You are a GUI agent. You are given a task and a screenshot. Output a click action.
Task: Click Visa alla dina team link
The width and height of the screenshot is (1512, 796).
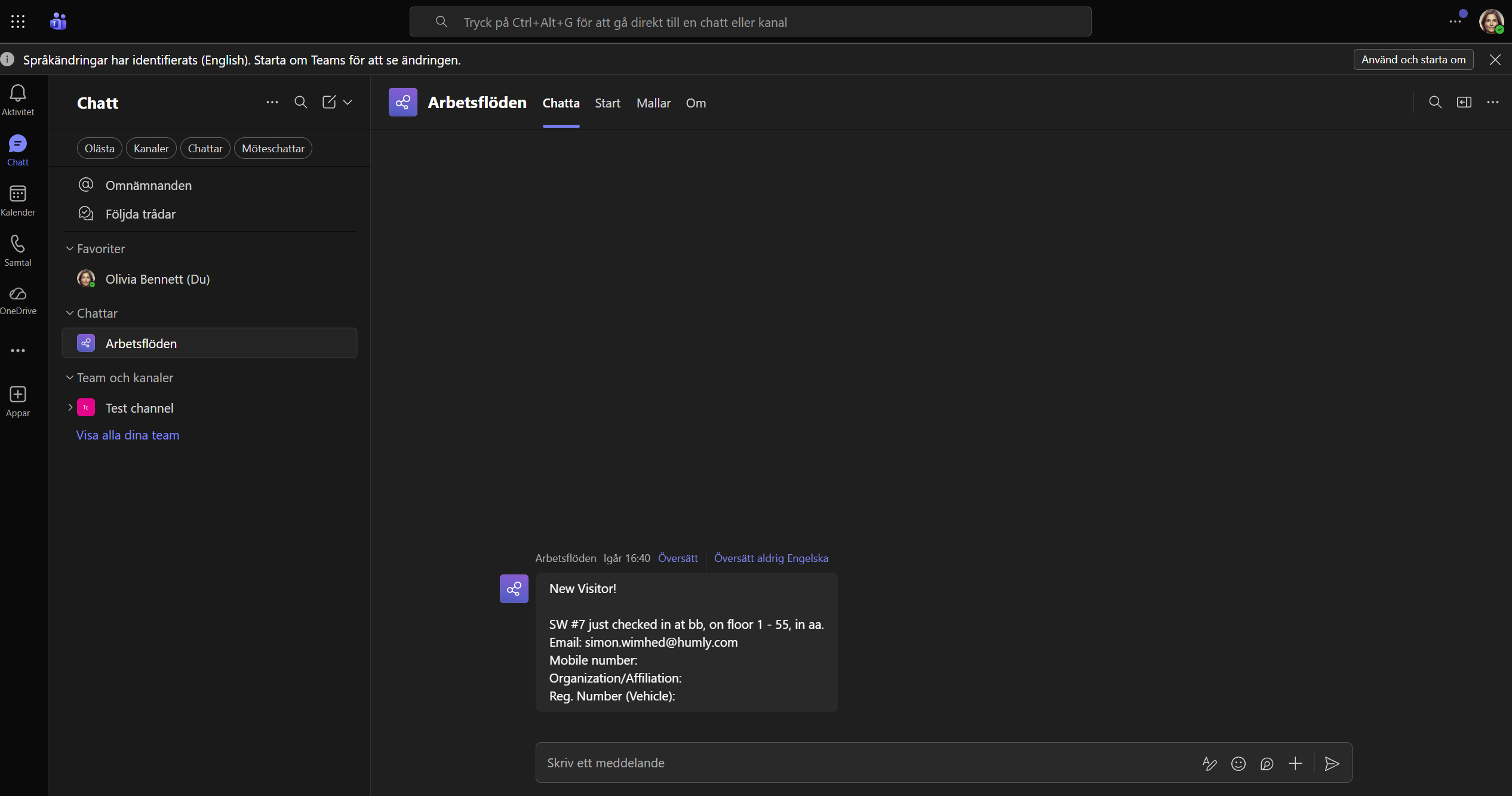click(128, 435)
